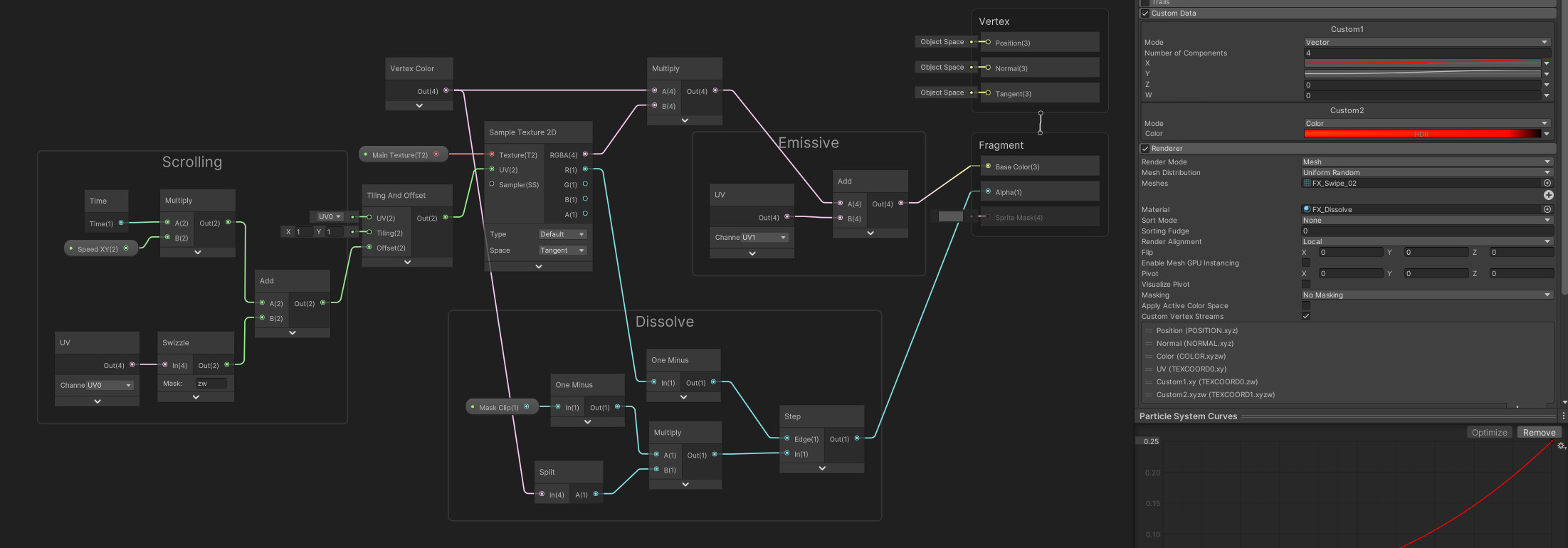Open Render Alignment Local dropdown

[x=1427, y=241]
